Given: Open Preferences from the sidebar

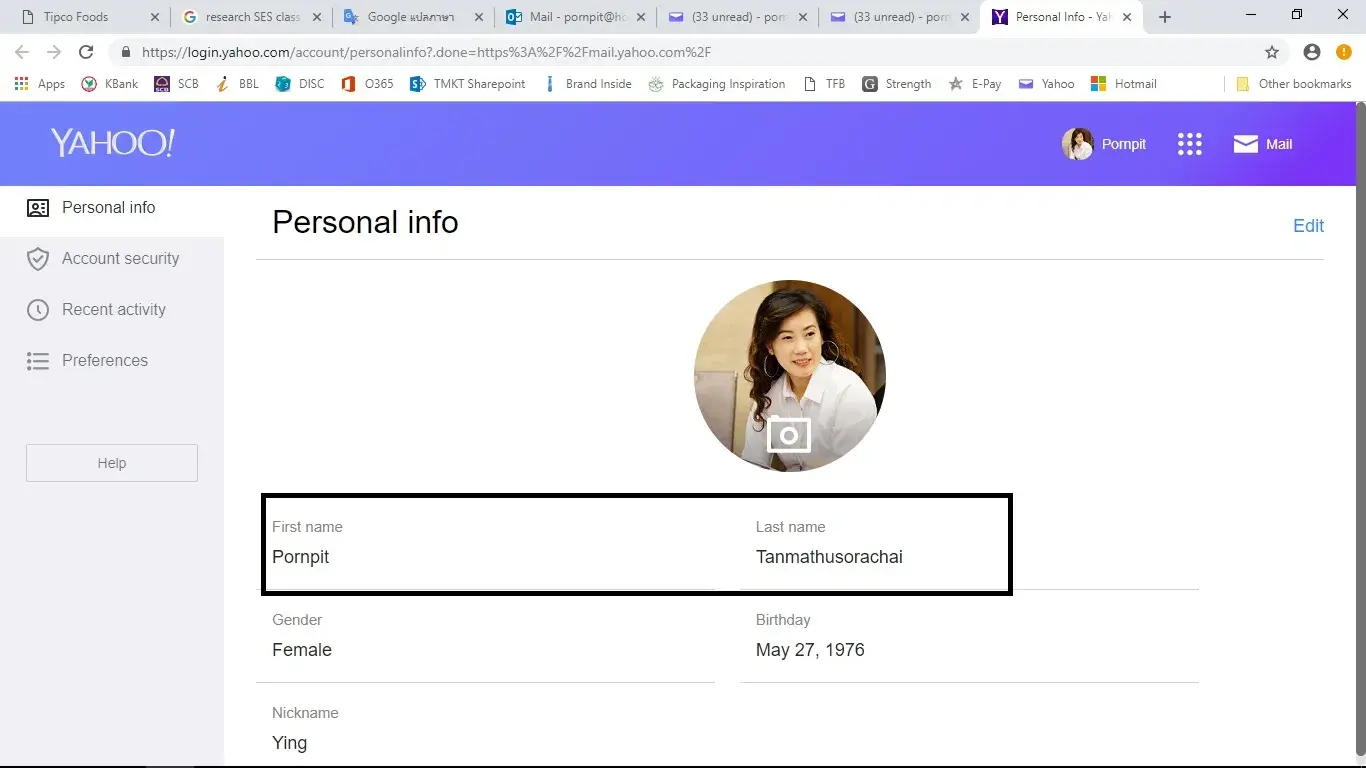Looking at the screenshot, I should pos(104,361).
